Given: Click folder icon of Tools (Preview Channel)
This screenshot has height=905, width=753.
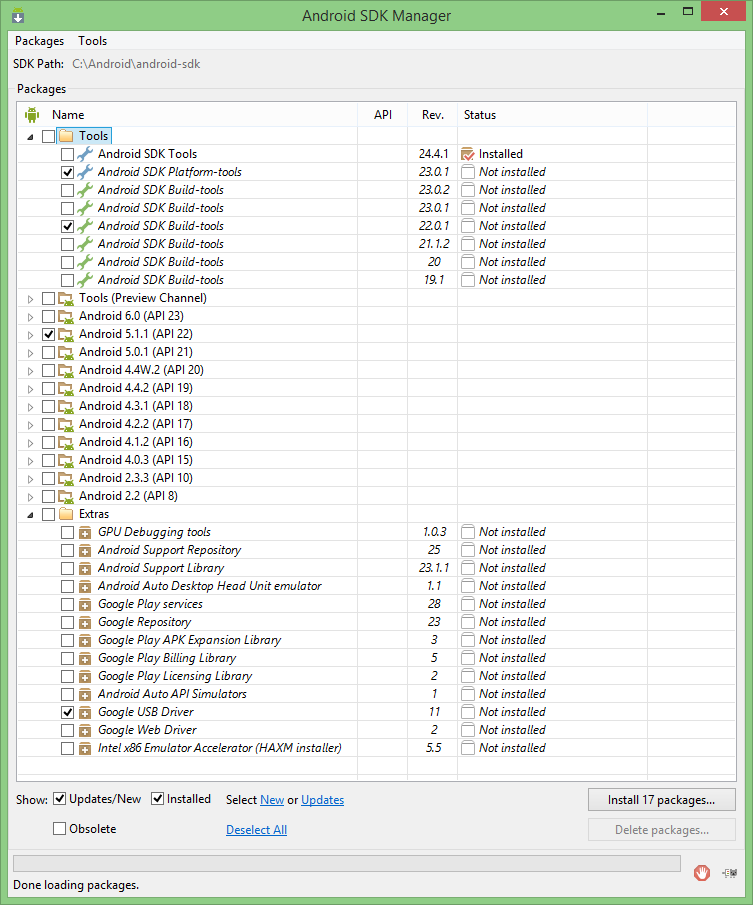Looking at the screenshot, I should (x=66, y=298).
